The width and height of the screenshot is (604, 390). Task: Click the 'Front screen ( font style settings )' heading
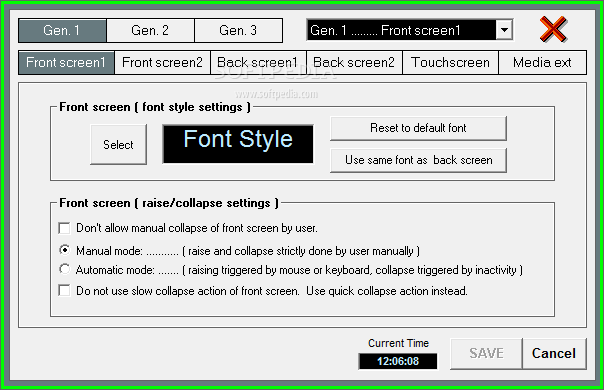(x=155, y=107)
